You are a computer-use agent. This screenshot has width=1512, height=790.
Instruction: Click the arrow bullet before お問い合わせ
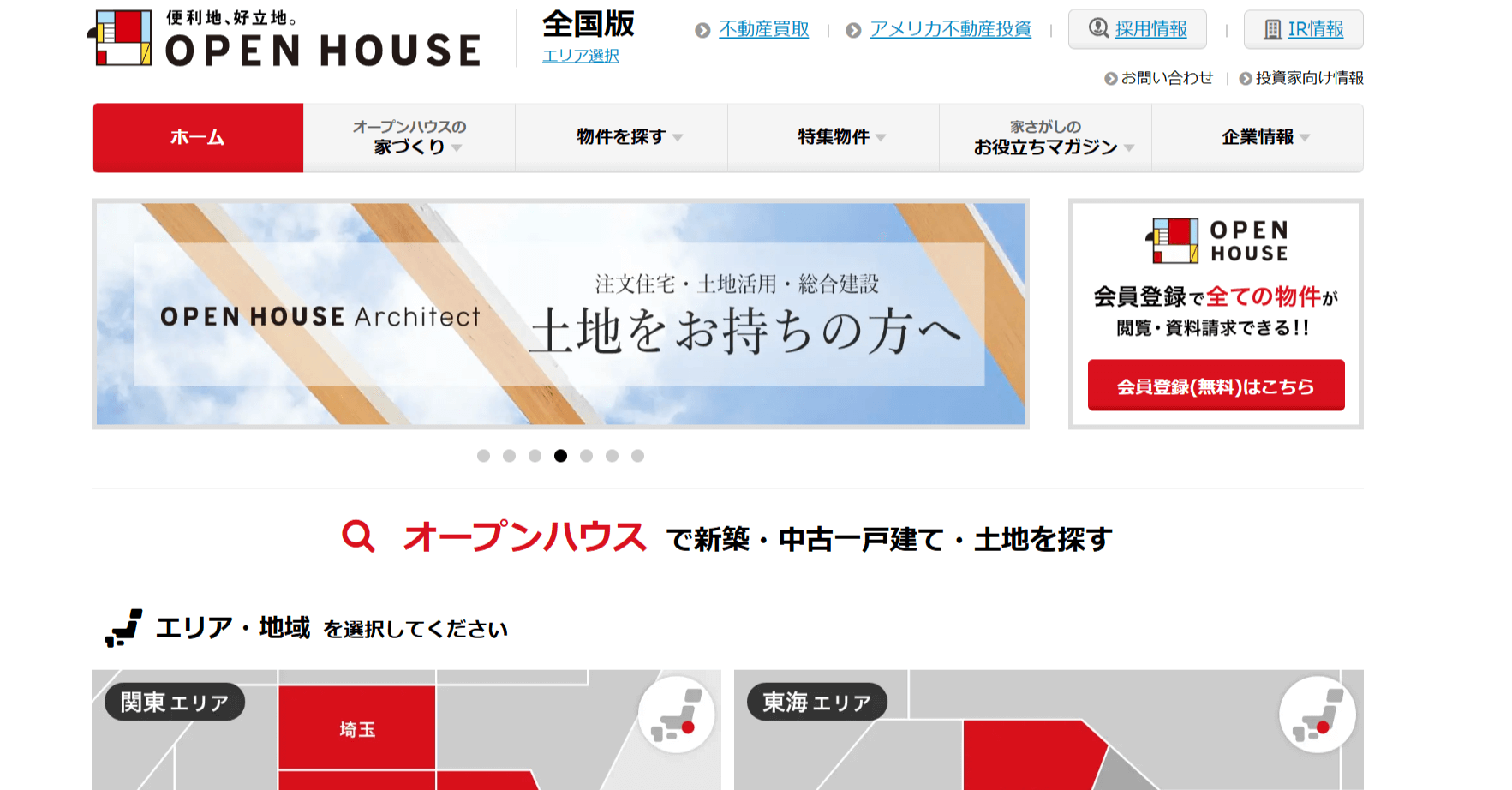[1110, 78]
